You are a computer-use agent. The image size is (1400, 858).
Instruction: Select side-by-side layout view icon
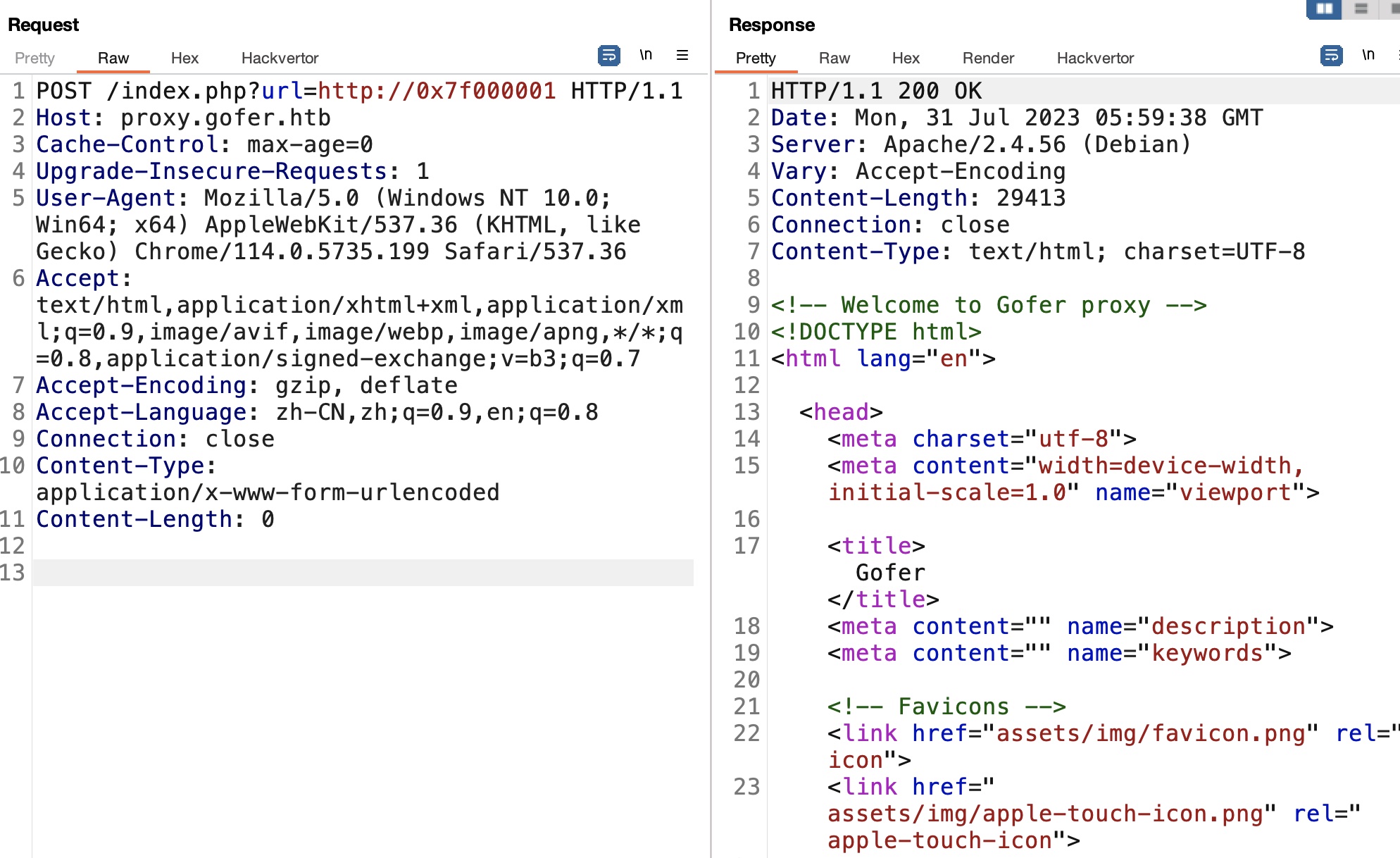tap(1324, 8)
